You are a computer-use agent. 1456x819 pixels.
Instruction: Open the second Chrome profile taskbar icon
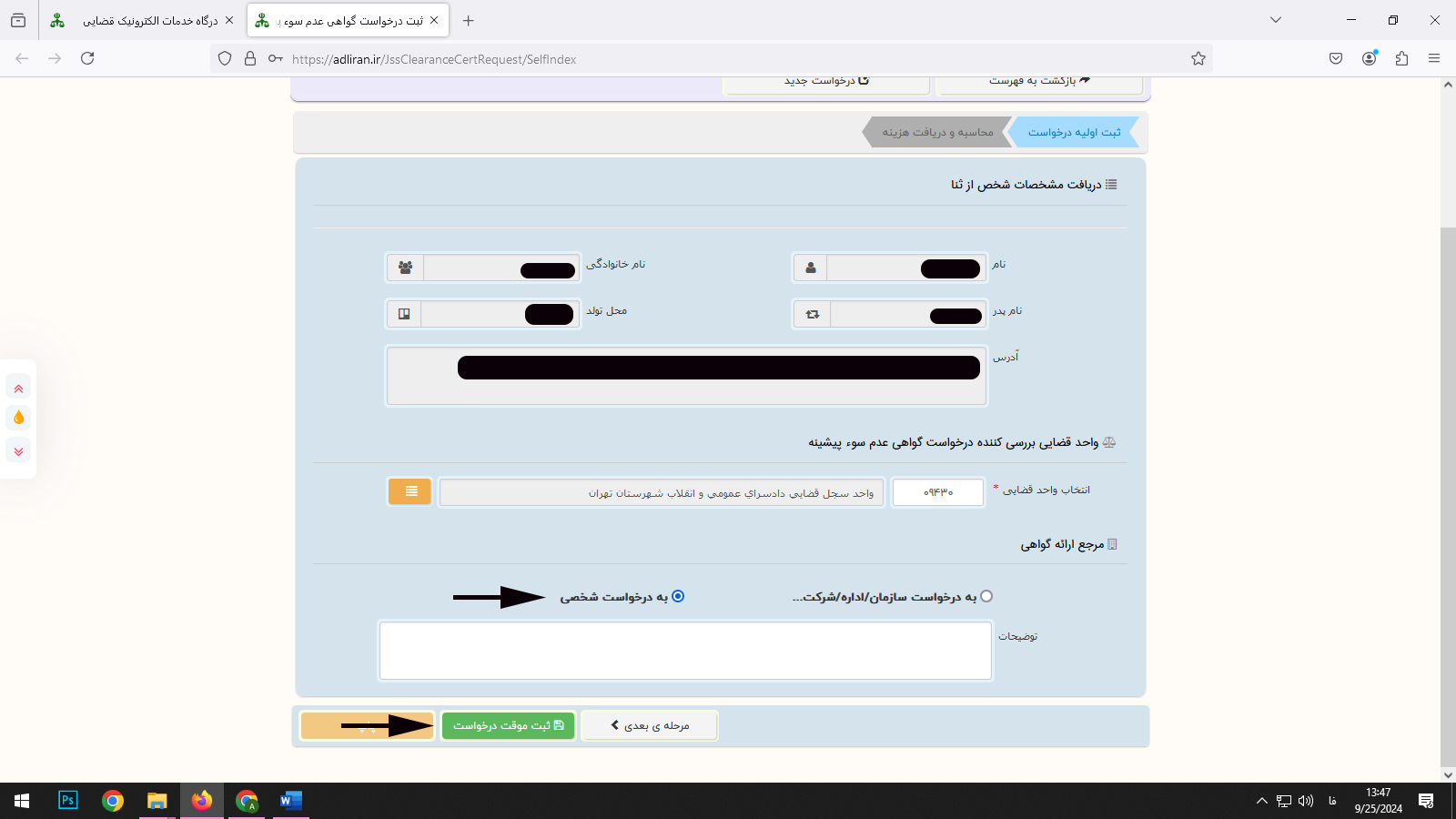(247, 801)
